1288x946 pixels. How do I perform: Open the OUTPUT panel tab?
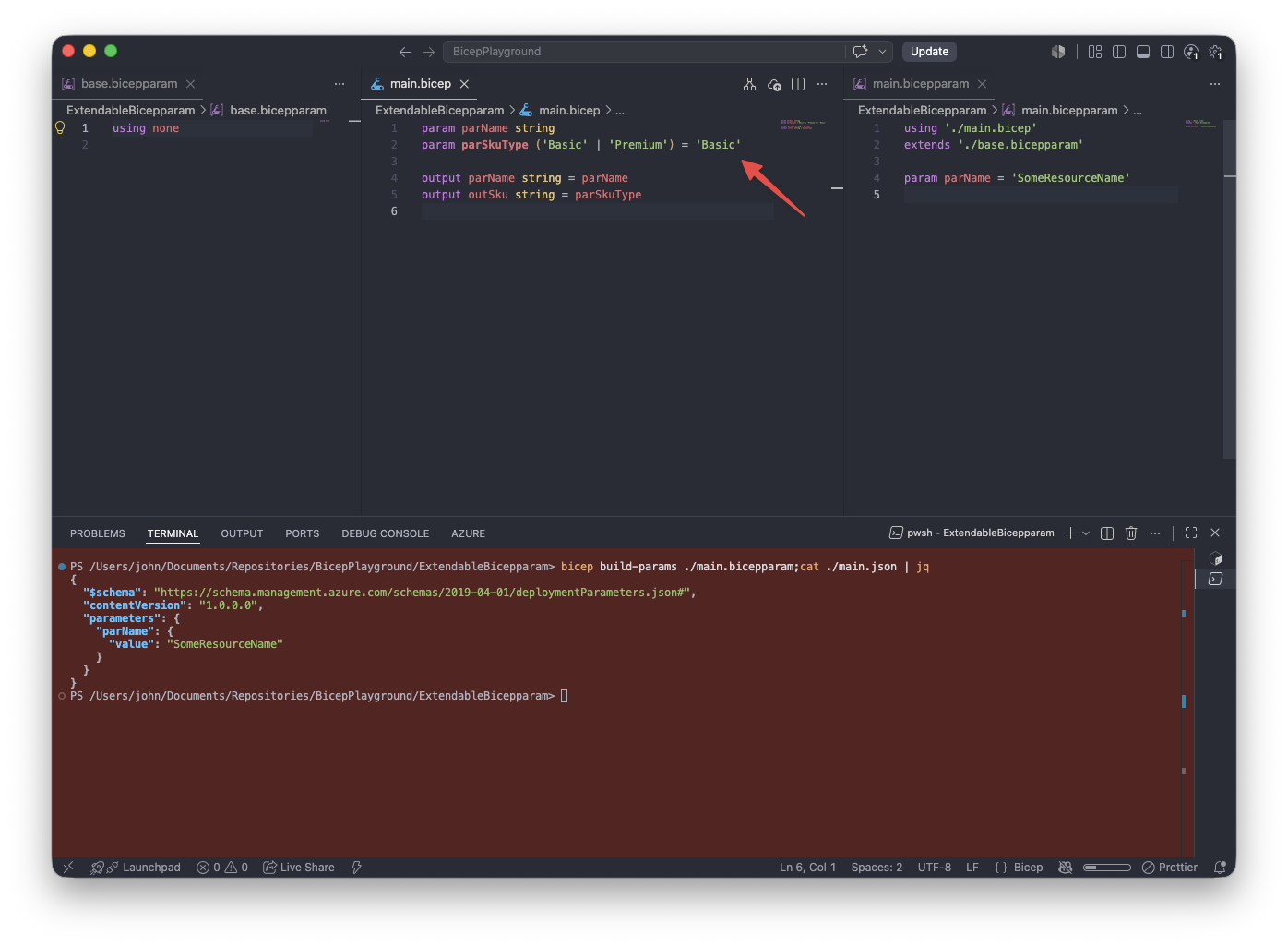242,533
